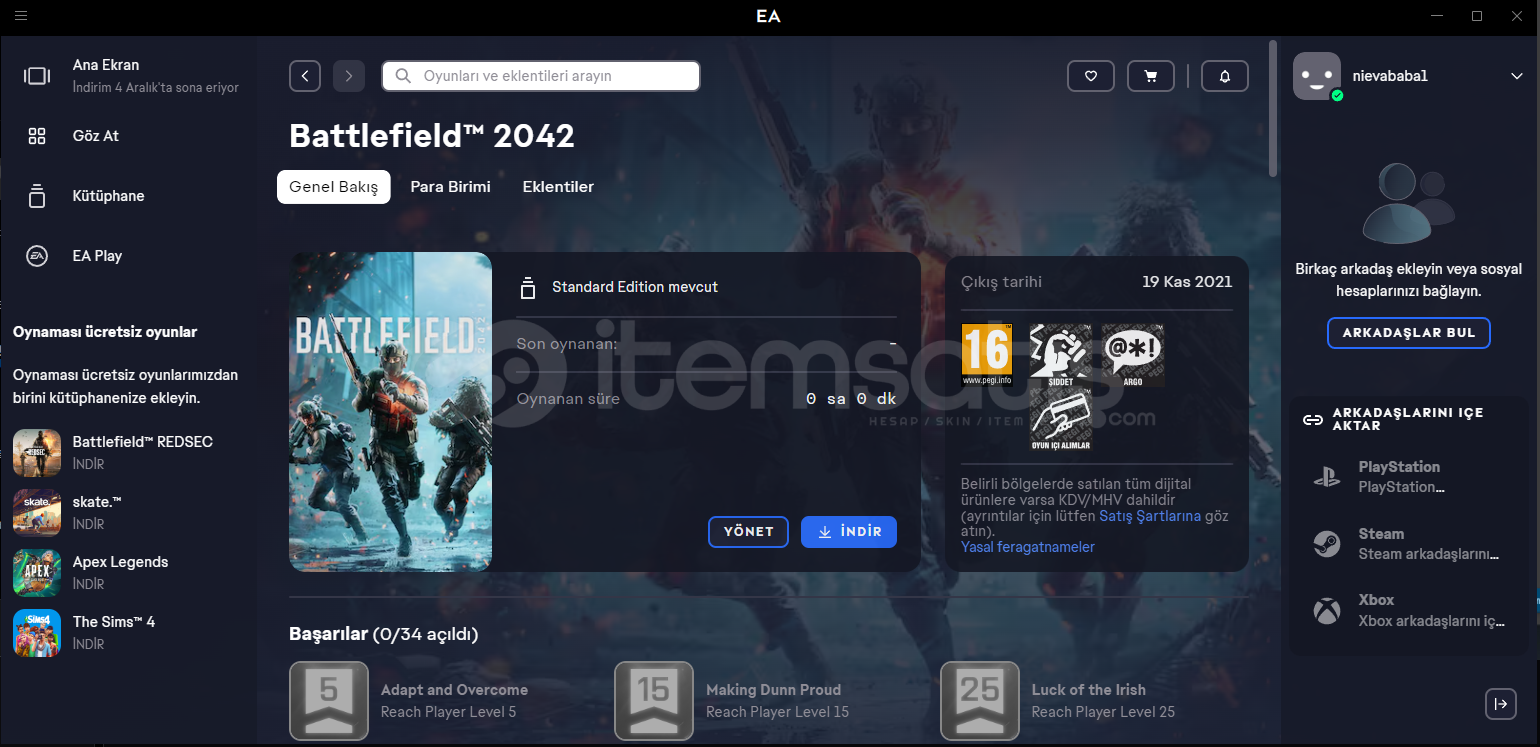Focus the game search field
This screenshot has width=1540, height=747.
[541, 76]
